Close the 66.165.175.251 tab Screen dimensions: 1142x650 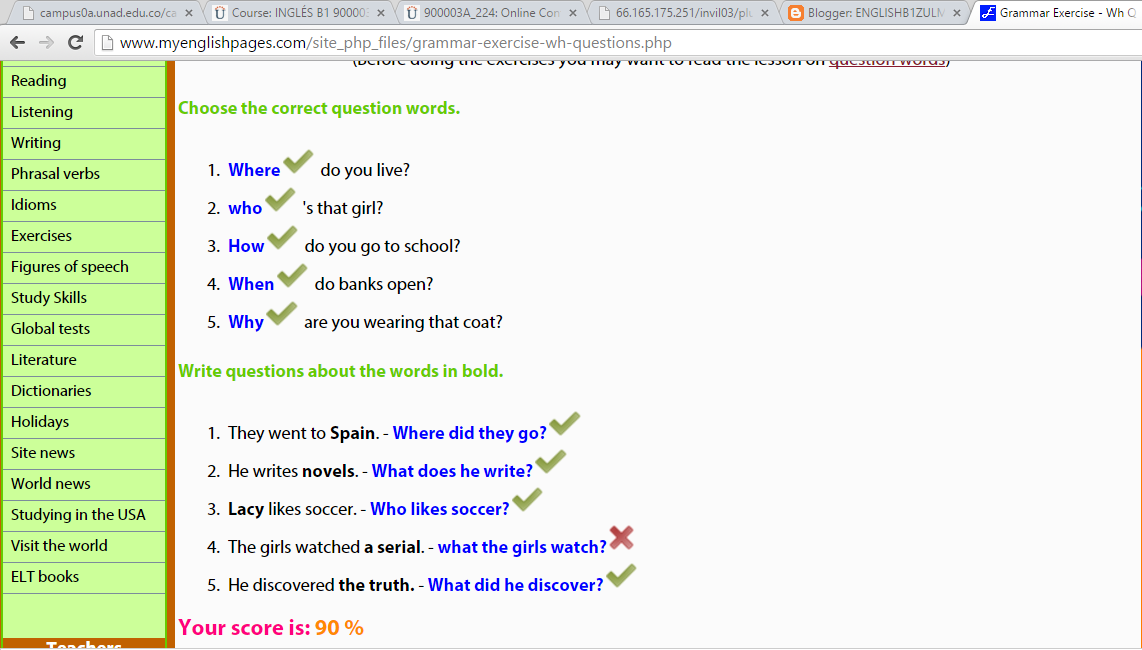[765, 13]
